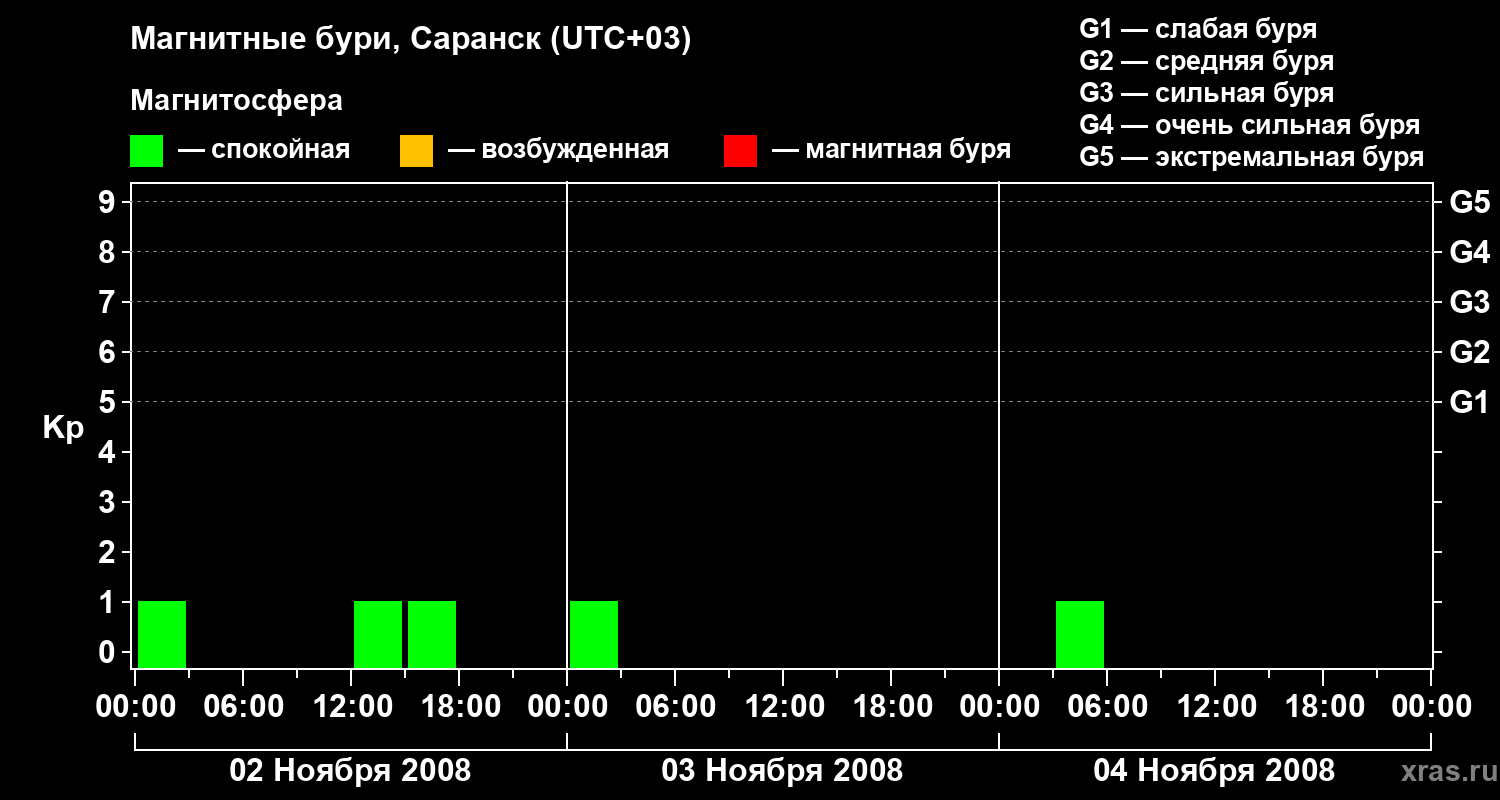Screen dimensions: 1500x800
Task: Click the G4 storm level axis label
Action: click(x=1470, y=252)
